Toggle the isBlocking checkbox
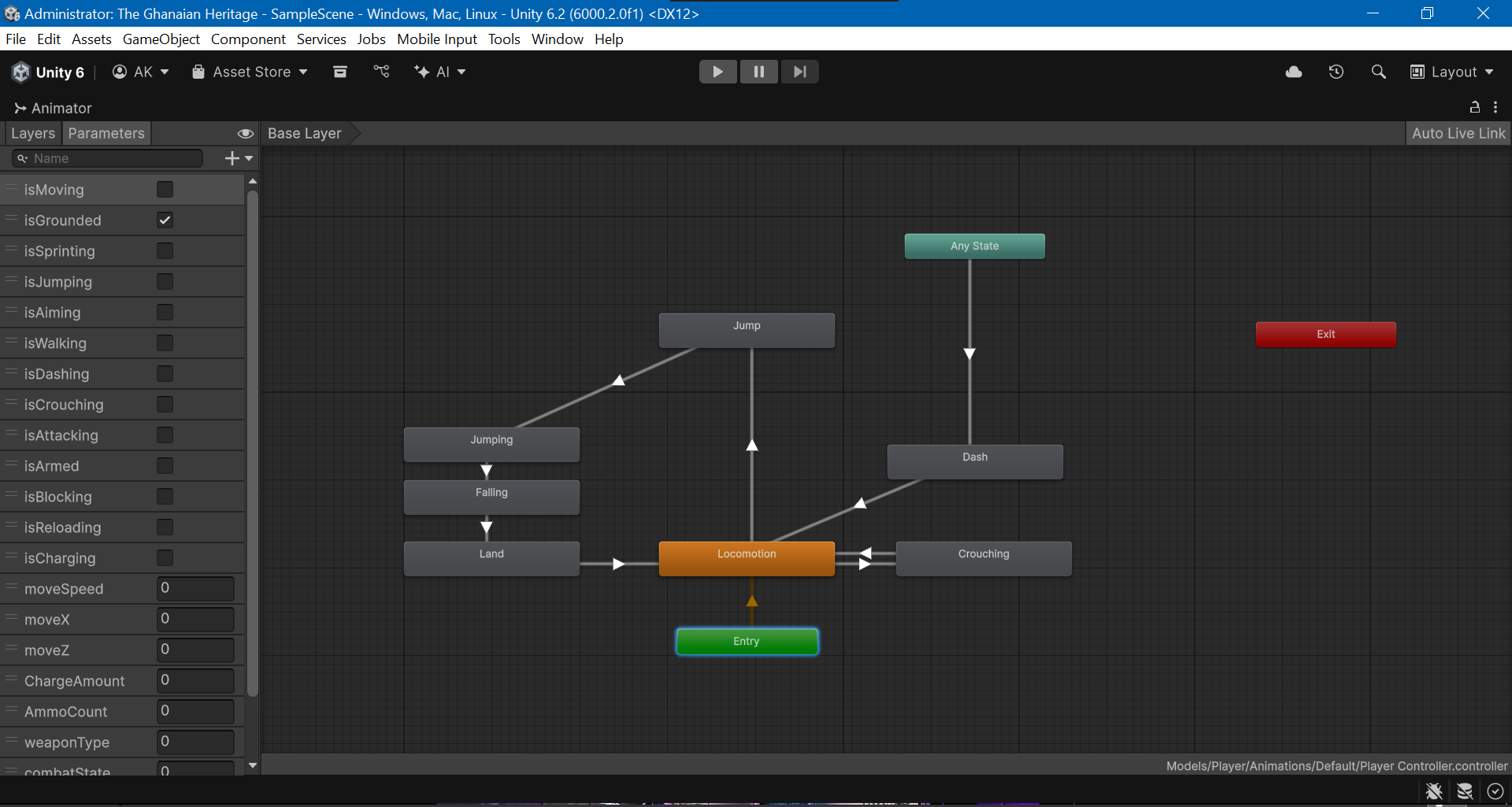 (165, 496)
